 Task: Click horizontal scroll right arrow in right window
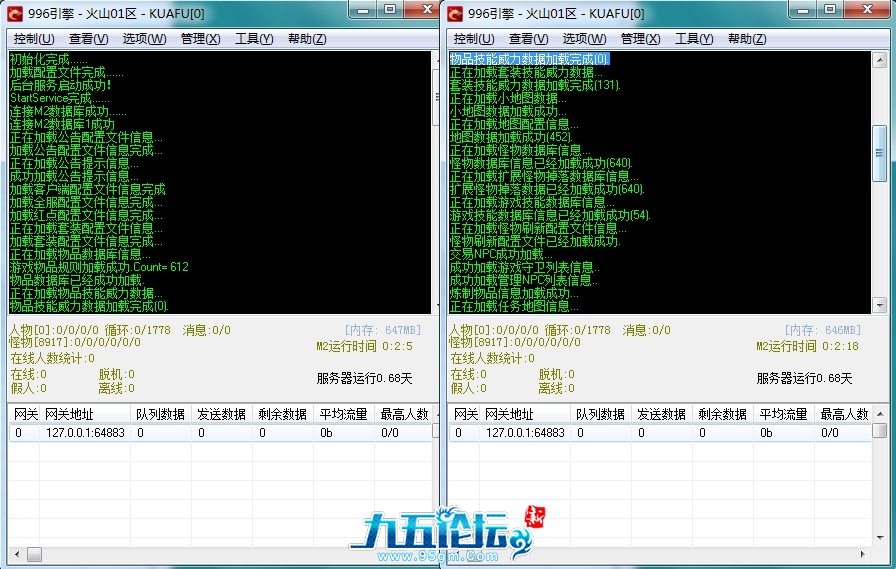862,554
